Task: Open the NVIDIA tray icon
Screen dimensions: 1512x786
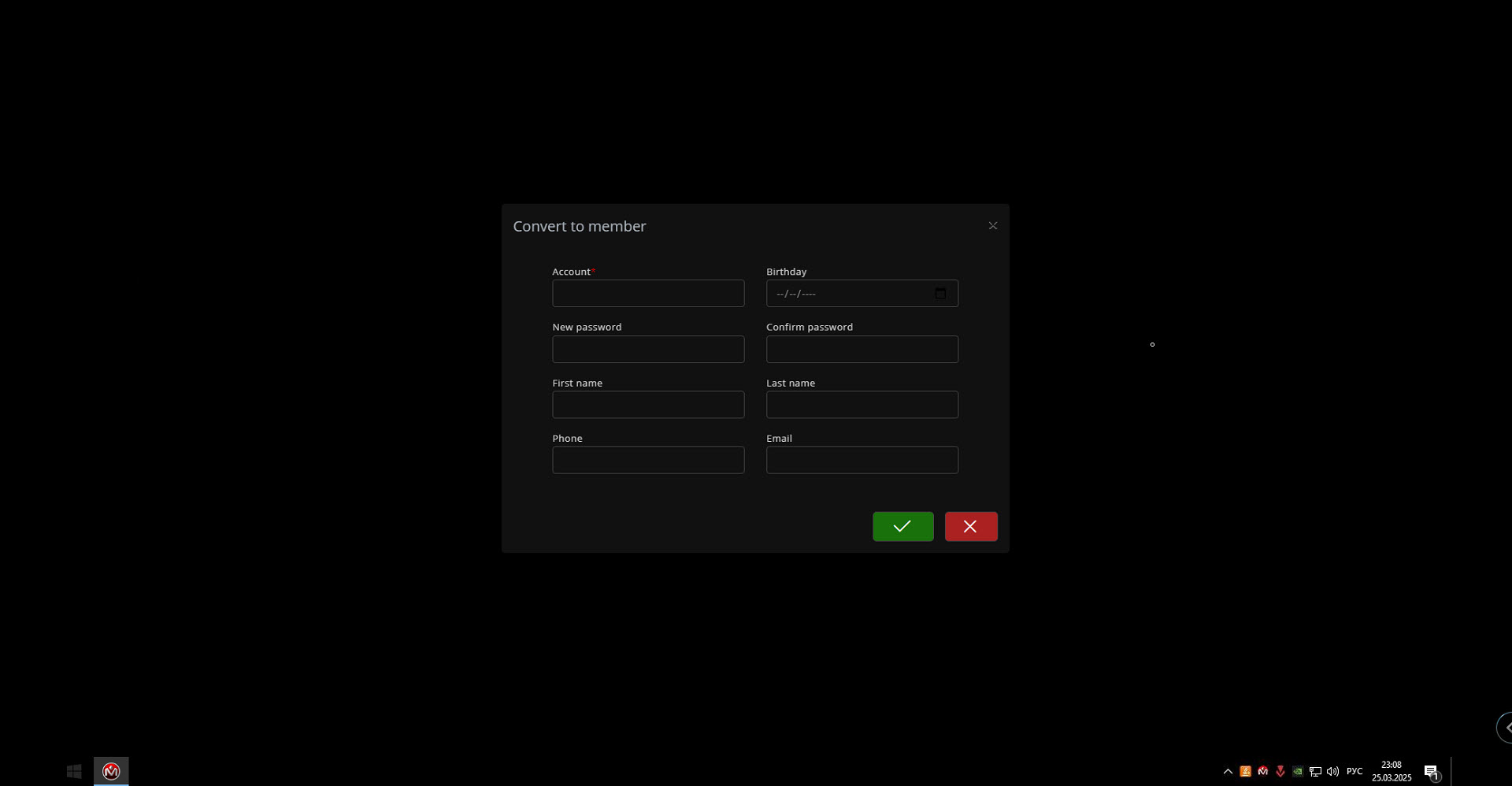Action: click(x=1297, y=772)
